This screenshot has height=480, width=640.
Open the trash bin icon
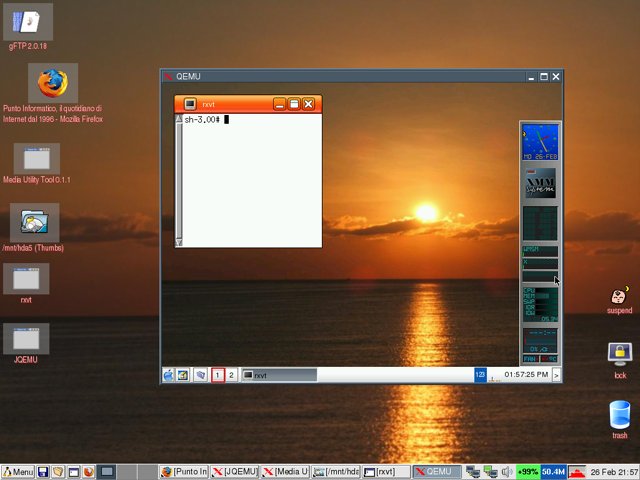click(619, 413)
